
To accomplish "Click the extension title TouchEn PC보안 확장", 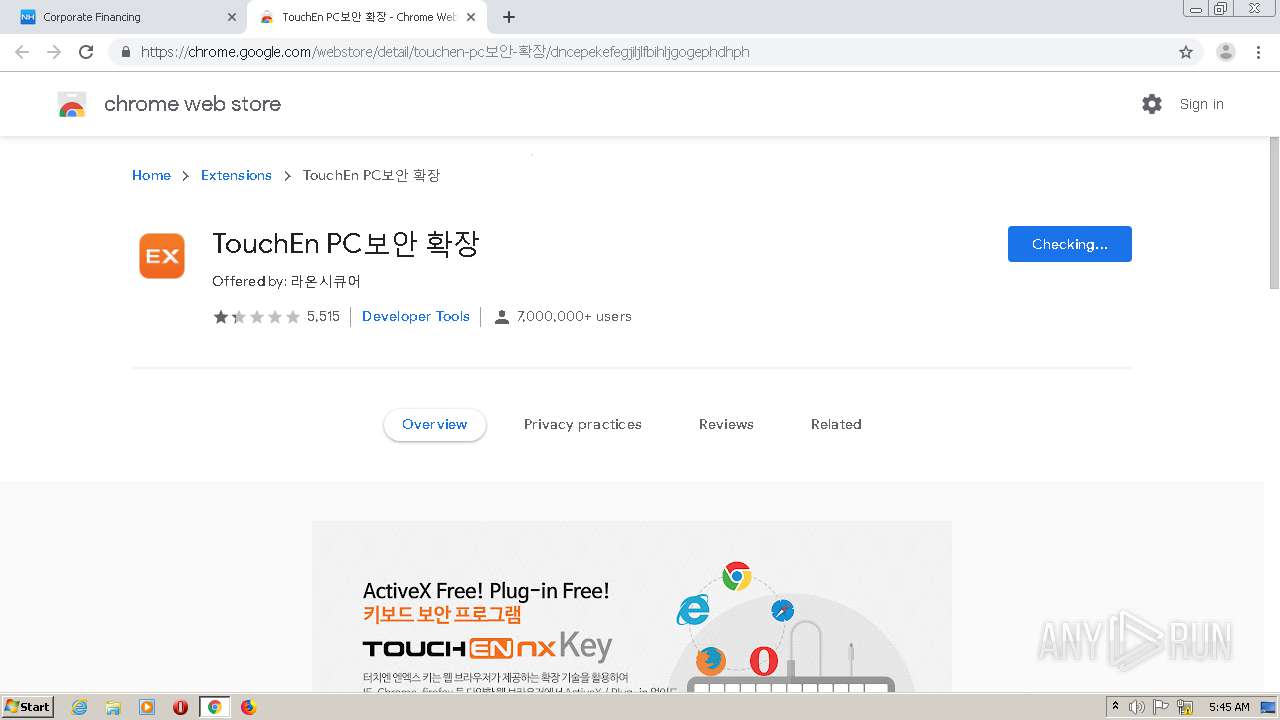I will tap(346, 244).
